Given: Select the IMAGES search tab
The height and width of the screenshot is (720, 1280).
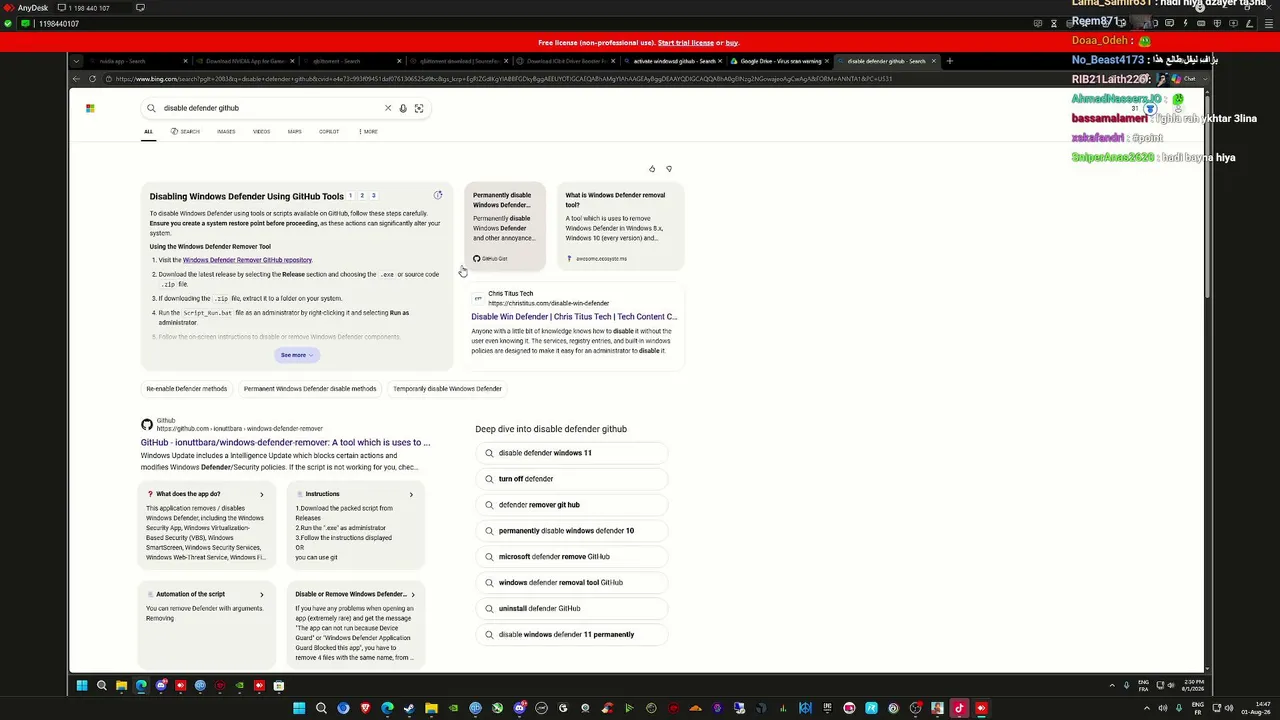Looking at the screenshot, I should click(226, 131).
